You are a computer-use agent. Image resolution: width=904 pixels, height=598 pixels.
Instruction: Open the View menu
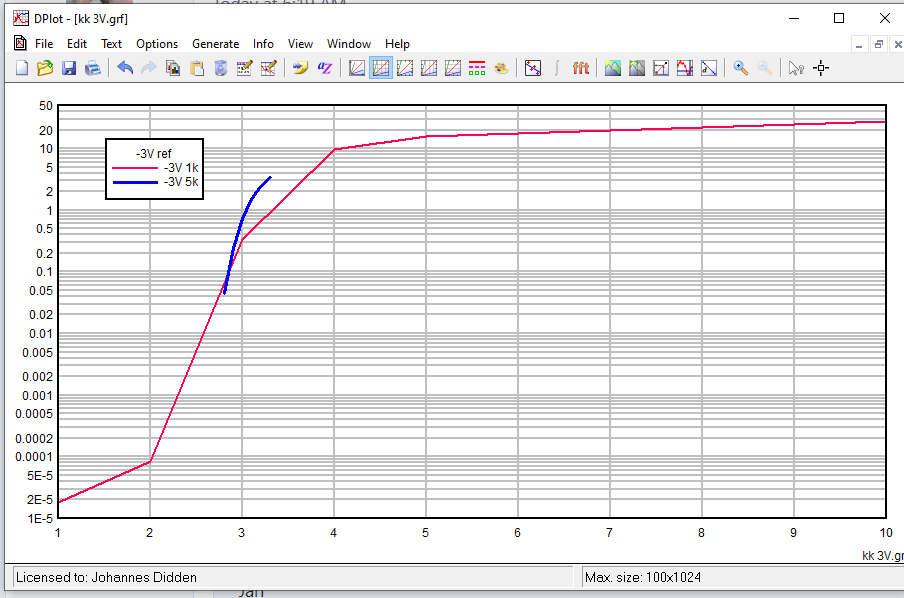[300, 44]
